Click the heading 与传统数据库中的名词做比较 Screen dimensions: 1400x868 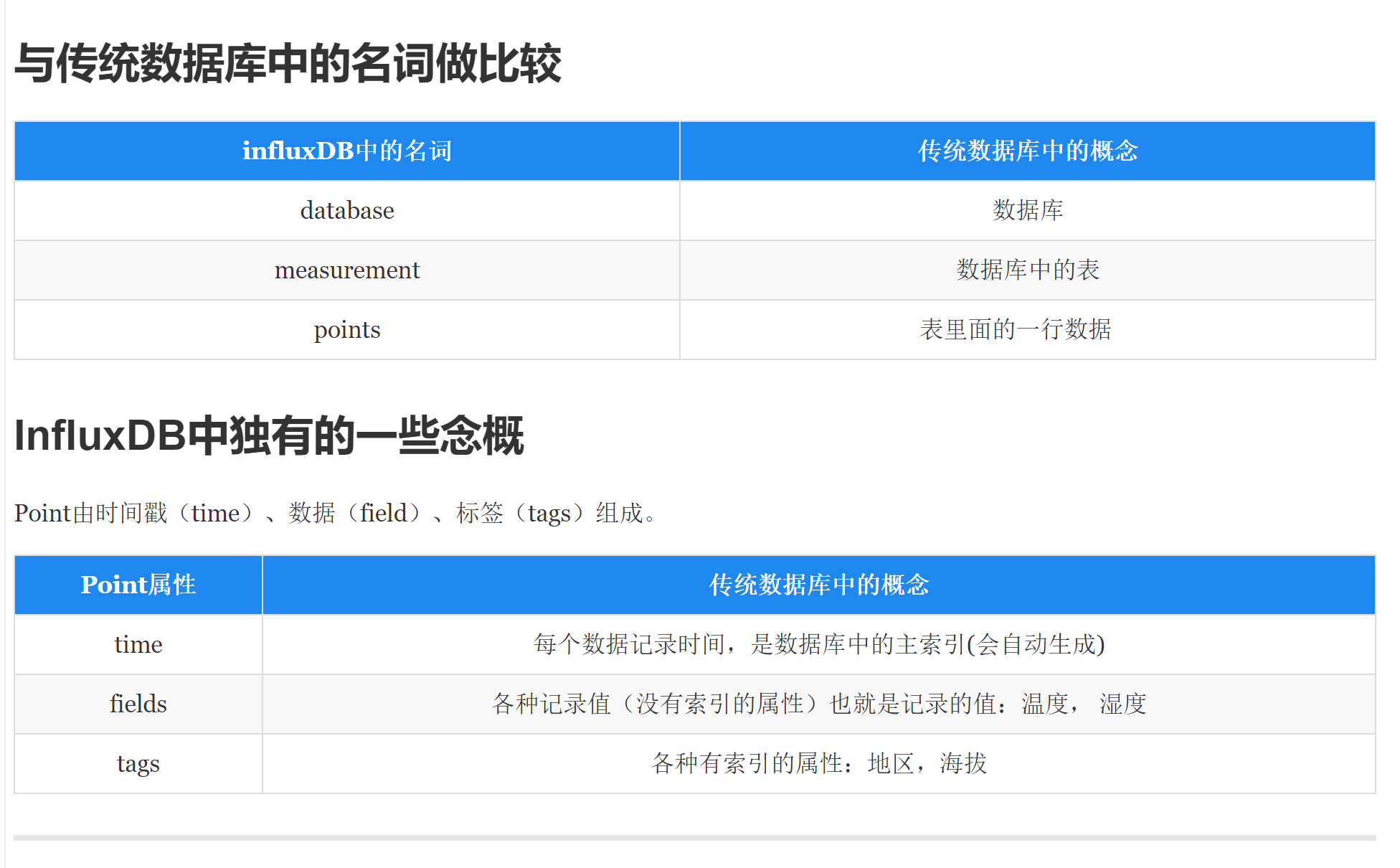coord(287,64)
